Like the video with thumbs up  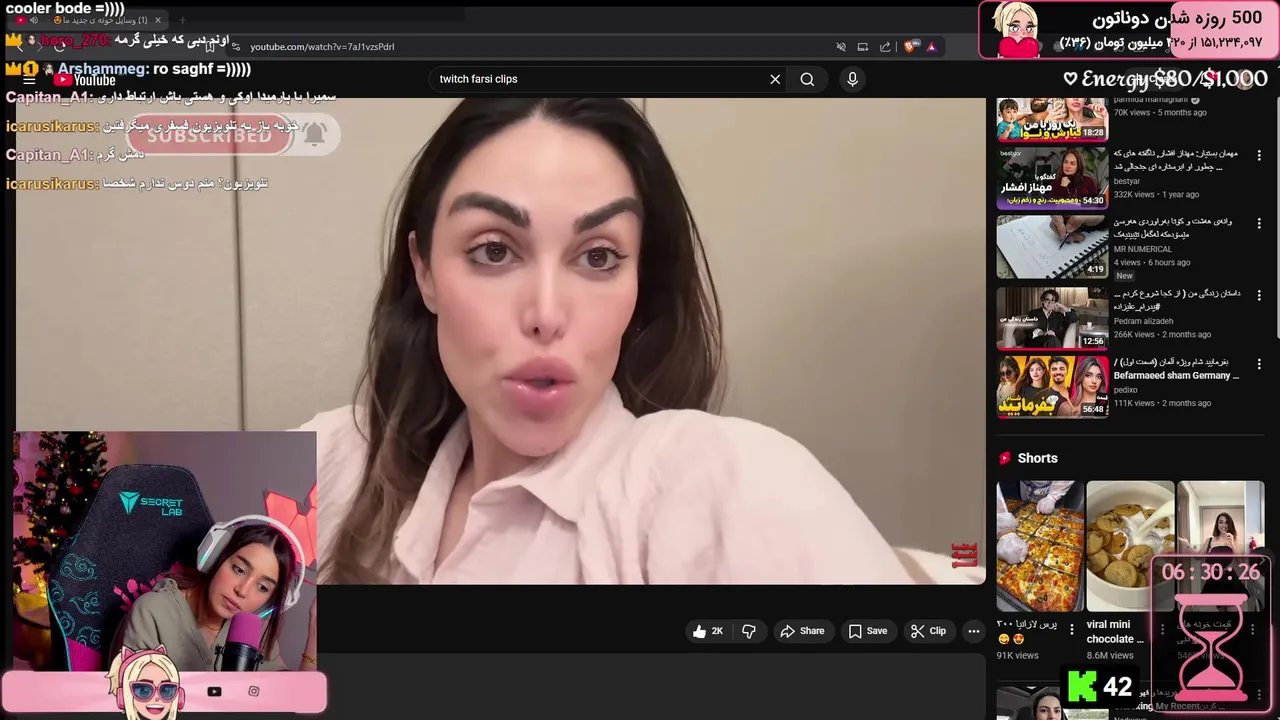pos(700,631)
